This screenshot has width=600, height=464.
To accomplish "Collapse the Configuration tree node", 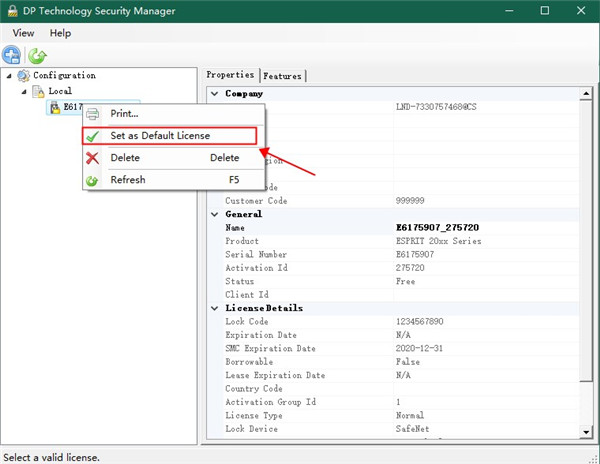I will [x=9, y=76].
